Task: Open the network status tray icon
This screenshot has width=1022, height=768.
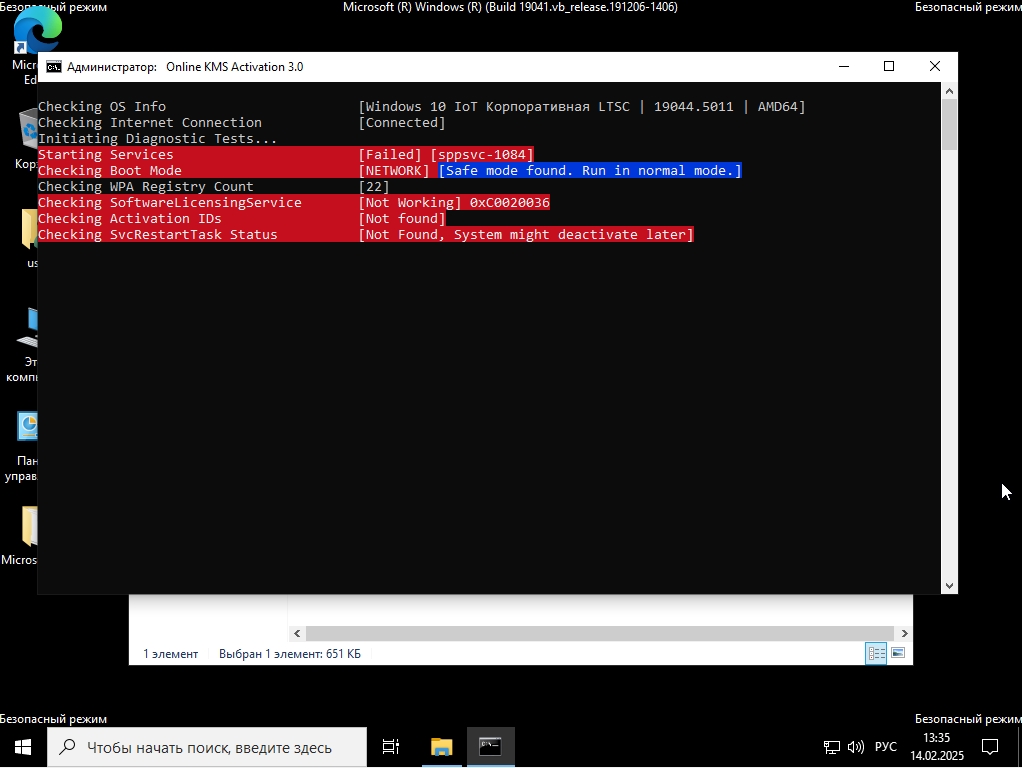Action: click(832, 747)
